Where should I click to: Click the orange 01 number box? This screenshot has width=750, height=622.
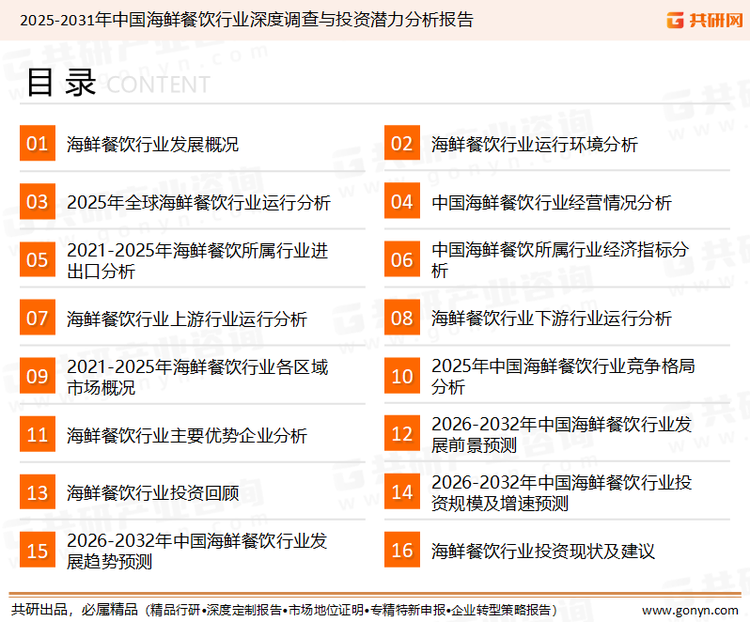tap(37, 143)
